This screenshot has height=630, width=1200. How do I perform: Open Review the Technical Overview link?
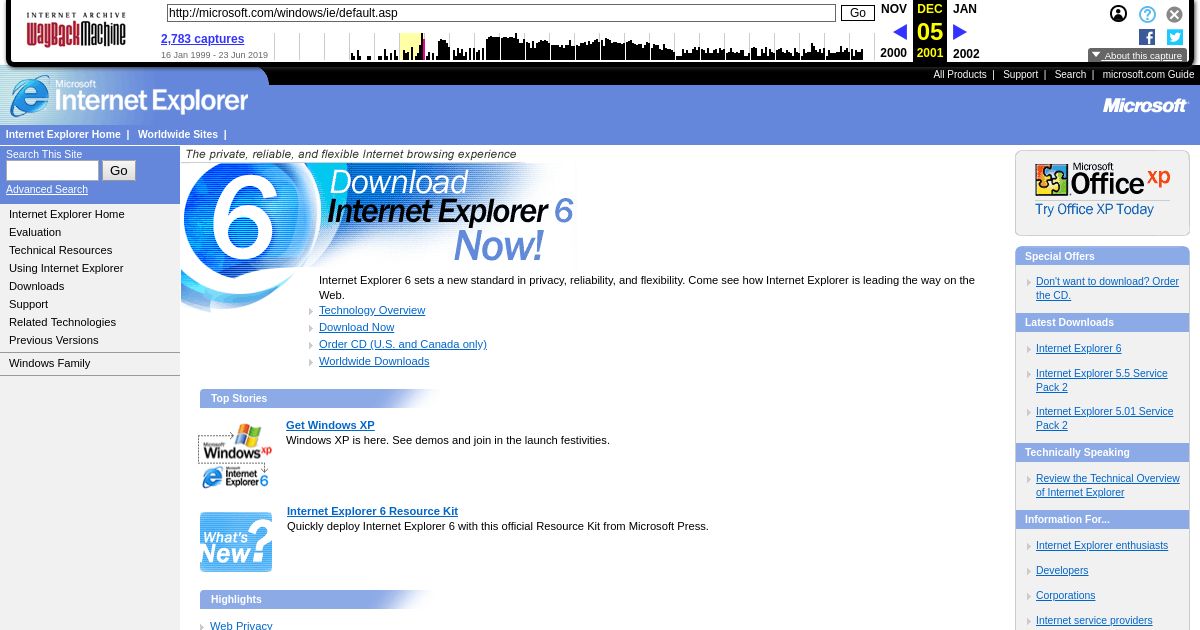click(x=1108, y=485)
